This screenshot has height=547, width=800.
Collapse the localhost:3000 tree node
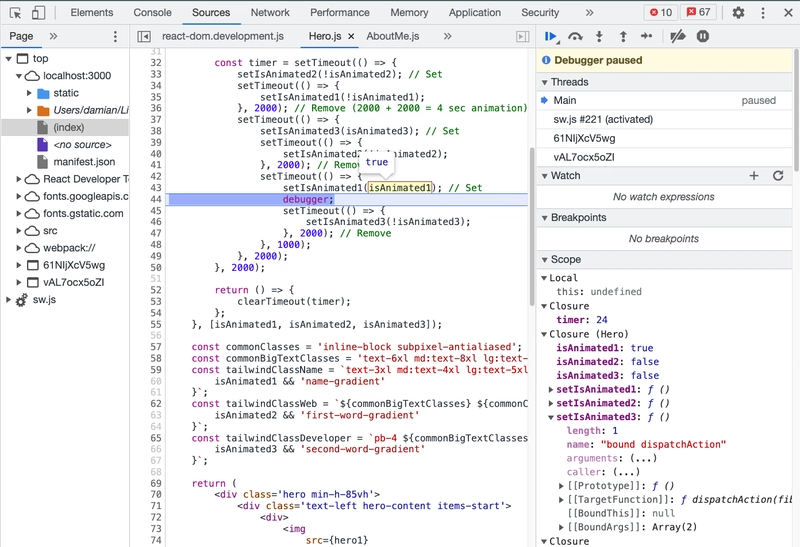pos(19,76)
